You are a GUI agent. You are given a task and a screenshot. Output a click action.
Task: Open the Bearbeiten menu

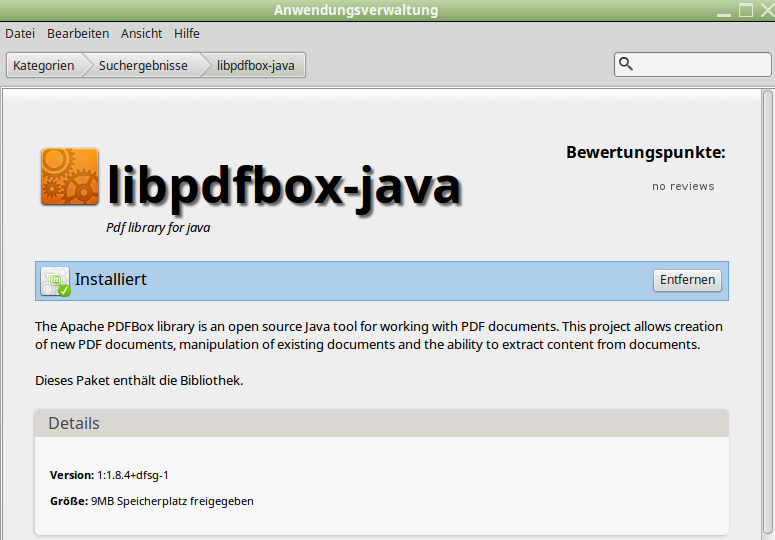78,34
